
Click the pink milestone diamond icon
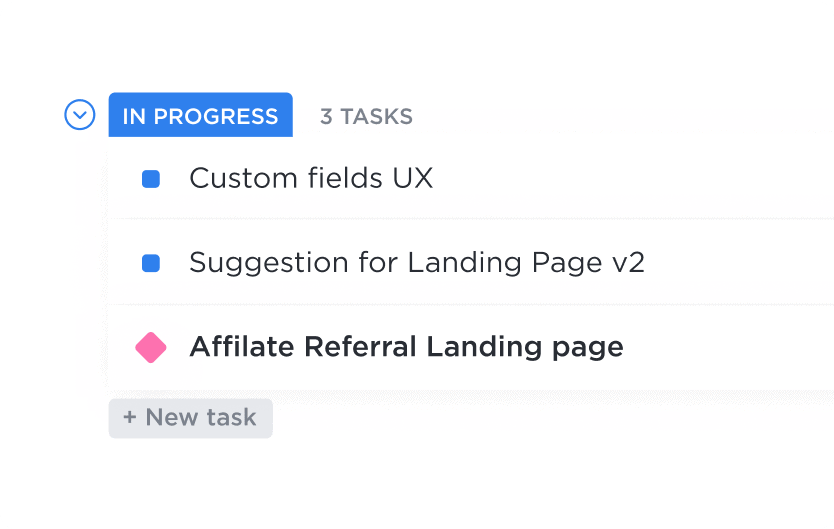pyautogui.click(x=151, y=347)
